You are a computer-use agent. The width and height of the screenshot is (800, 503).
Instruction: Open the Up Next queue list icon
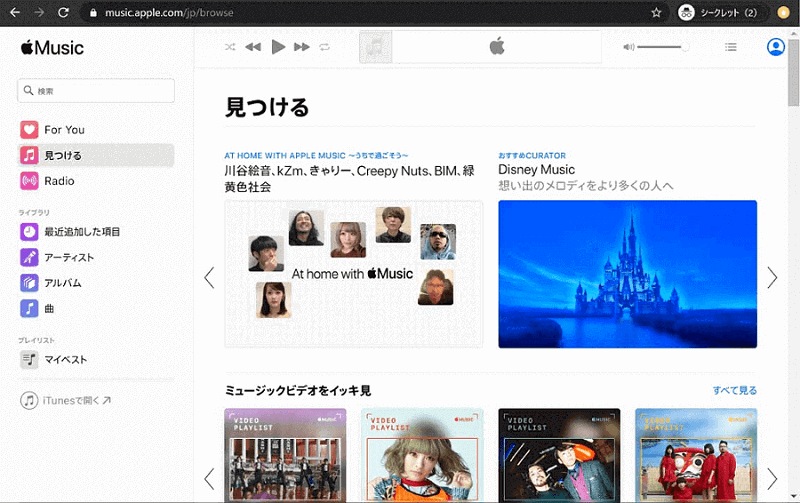point(731,47)
